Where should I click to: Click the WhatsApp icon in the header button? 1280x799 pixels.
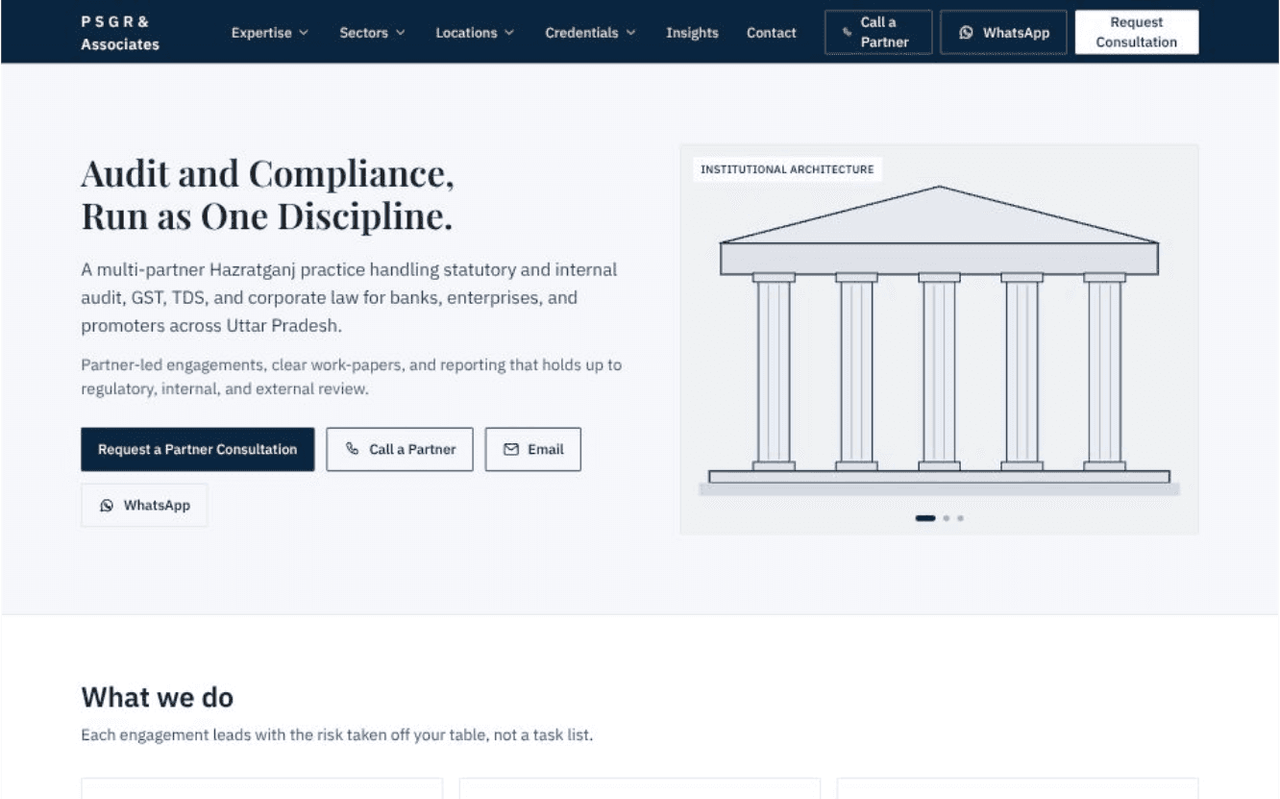tap(966, 33)
